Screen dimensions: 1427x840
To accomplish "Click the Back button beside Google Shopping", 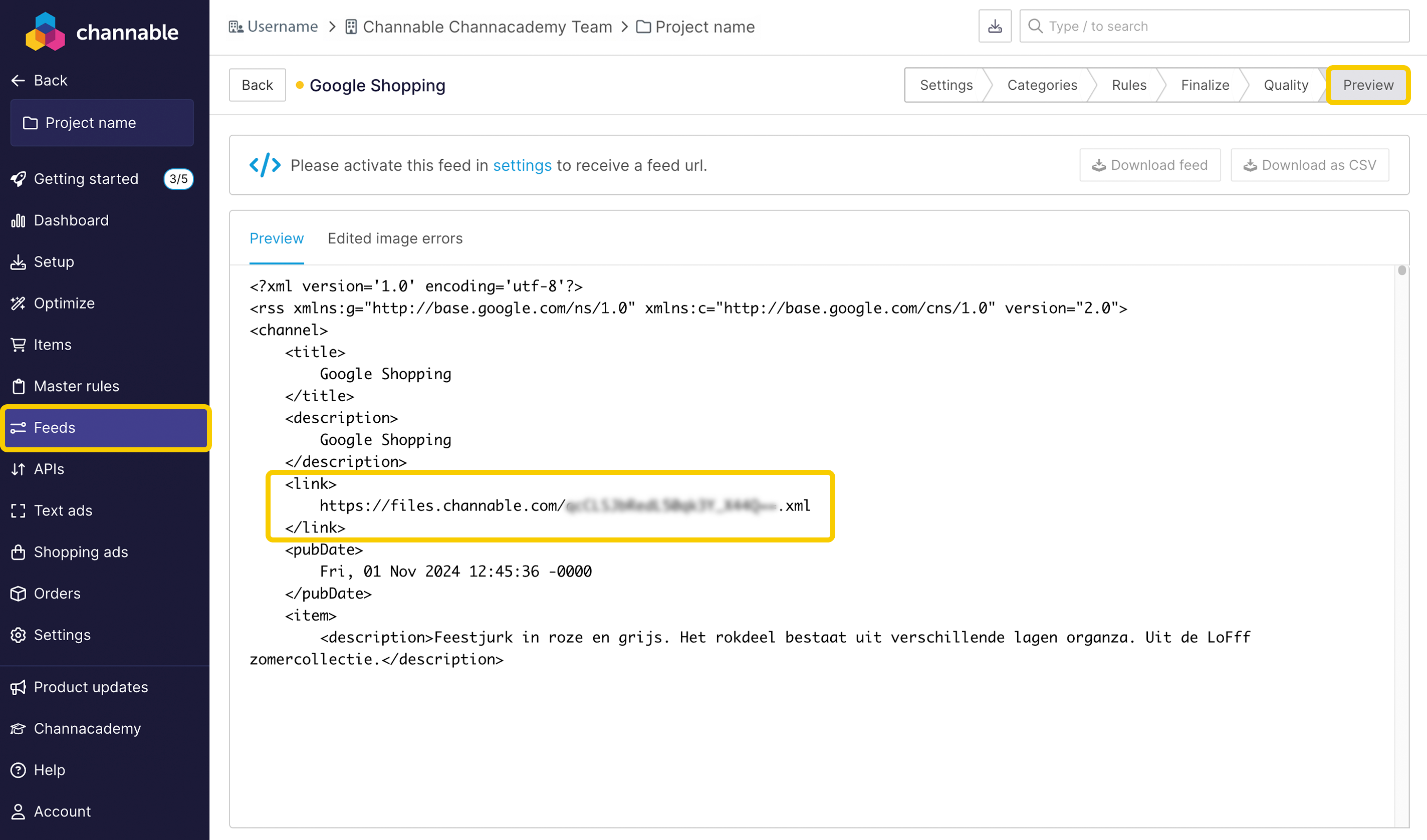I will click(257, 85).
